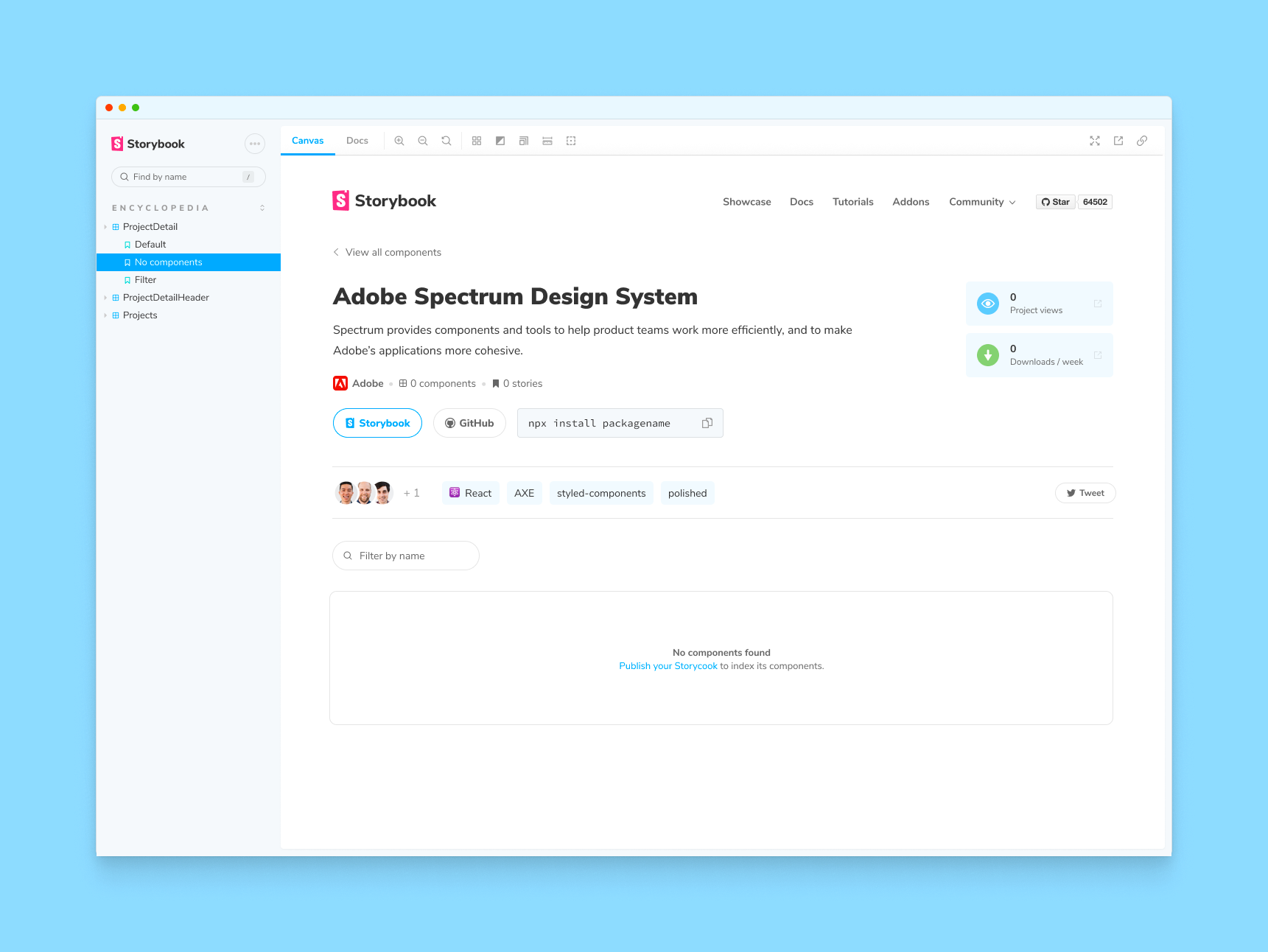The image size is (1268, 952).
Task: Toggle the grid view toolbar icon
Action: click(x=477, y=141)
